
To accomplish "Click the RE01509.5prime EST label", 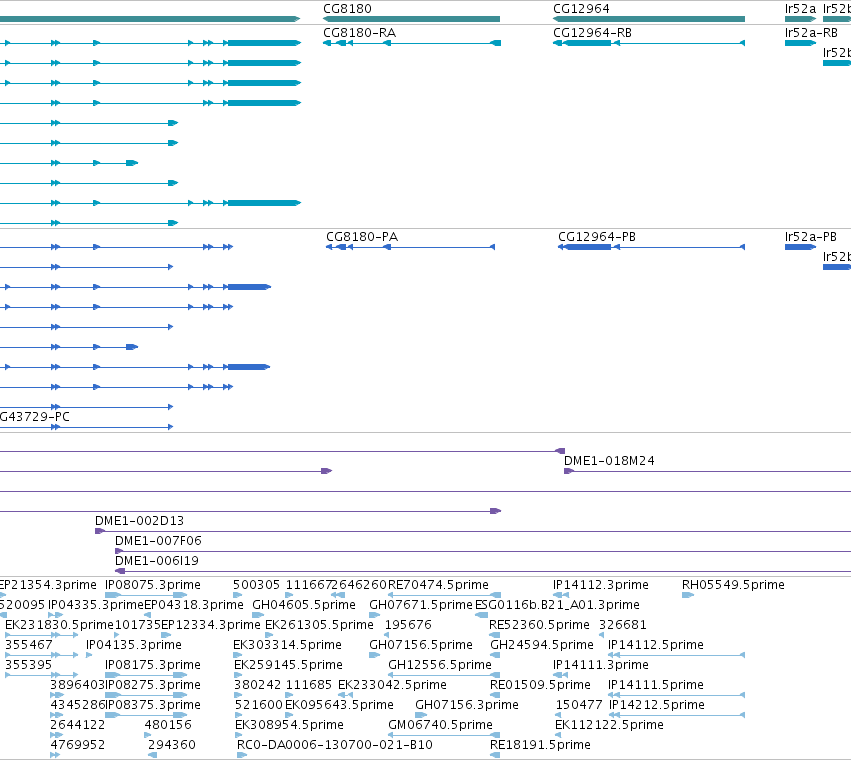I will coord(540,685).
